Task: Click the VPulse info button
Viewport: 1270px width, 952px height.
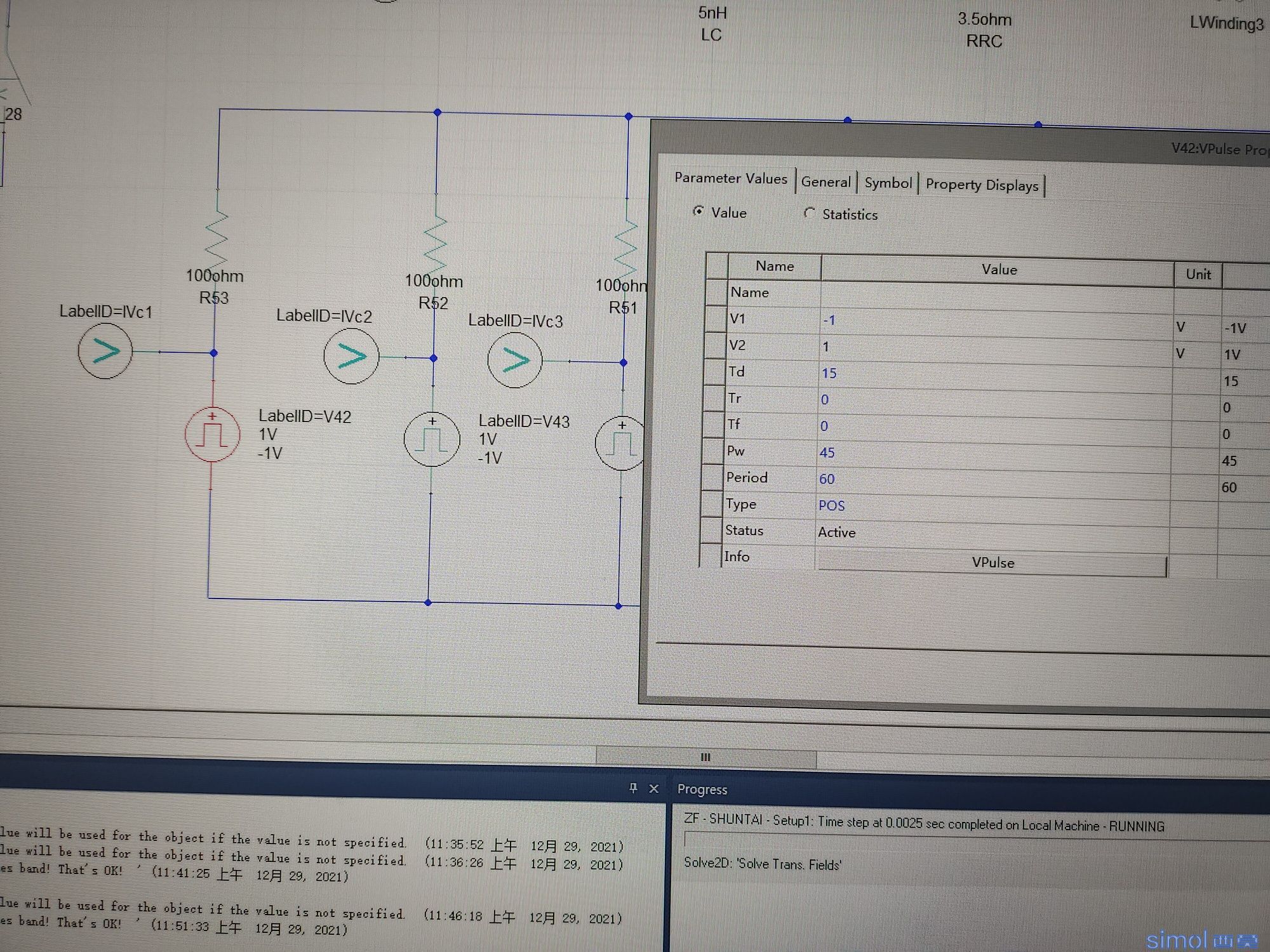Action: coord(992,563)
